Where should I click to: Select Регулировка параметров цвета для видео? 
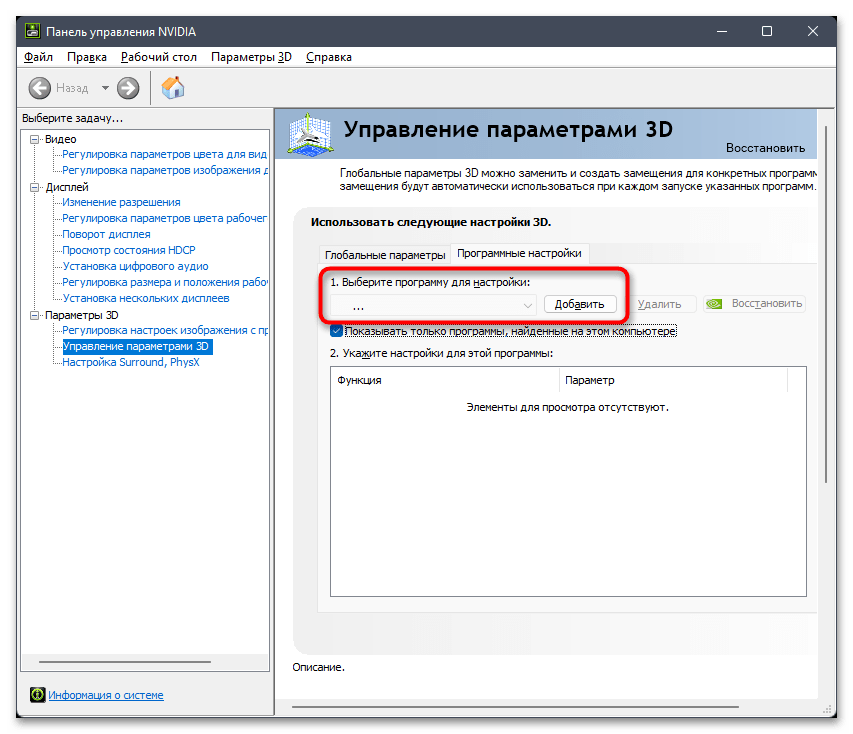click(x=165, y=155)
